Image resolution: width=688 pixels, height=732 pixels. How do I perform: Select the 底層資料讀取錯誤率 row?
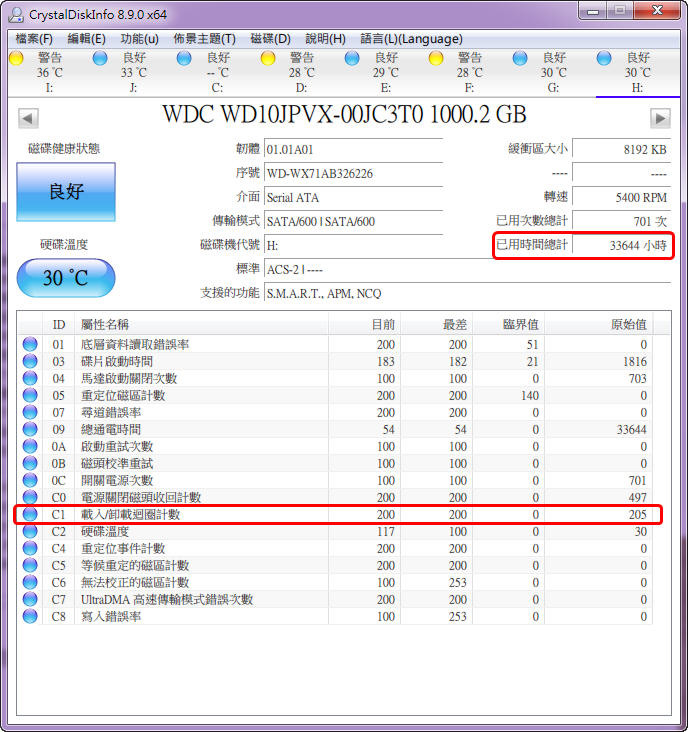click(x=335, y=345)
